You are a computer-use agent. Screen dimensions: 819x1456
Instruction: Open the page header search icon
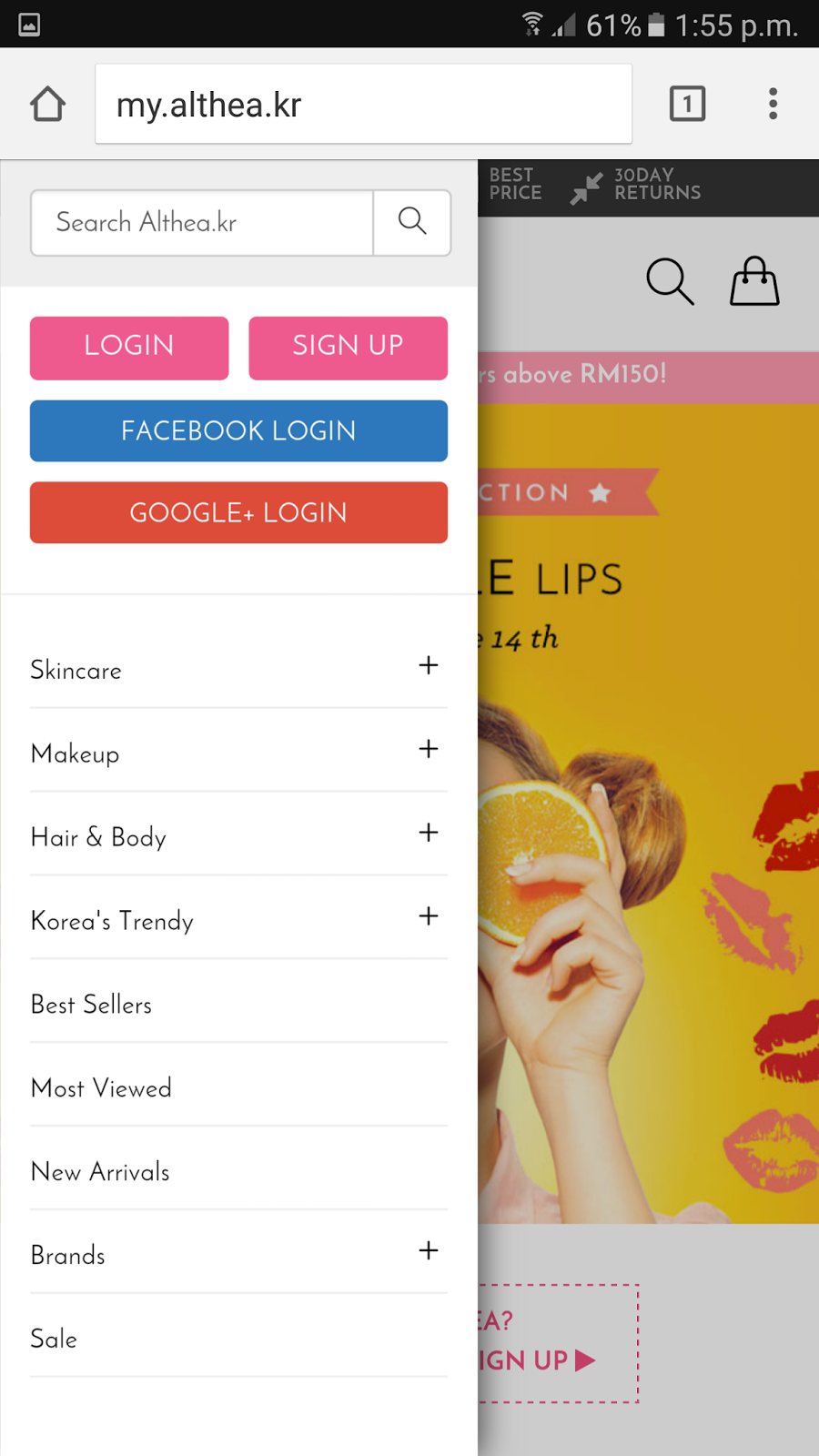tap(670, 281)
